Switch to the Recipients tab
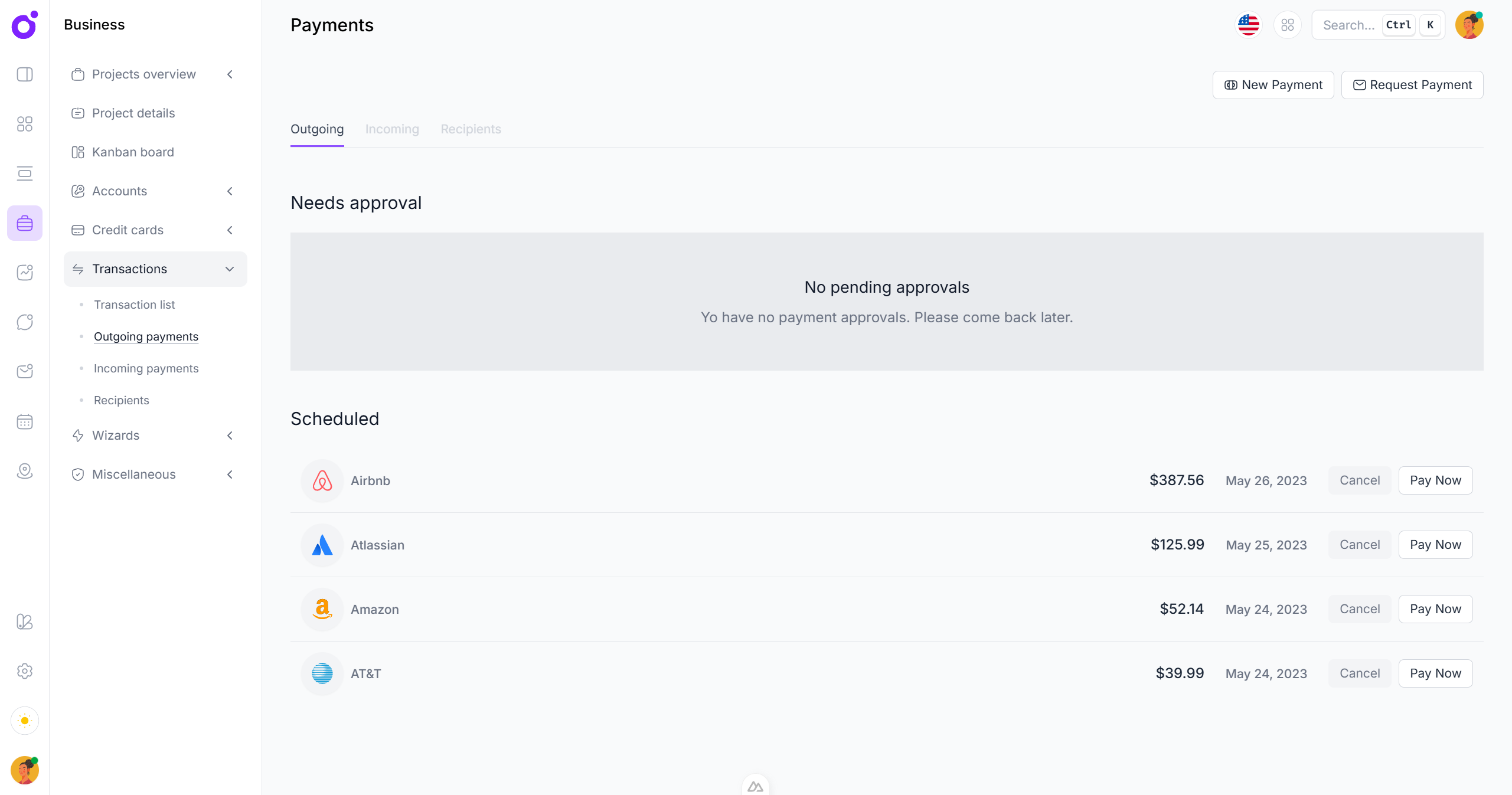The height and width of the screenshot is (795, 1512). click(471, 129)
